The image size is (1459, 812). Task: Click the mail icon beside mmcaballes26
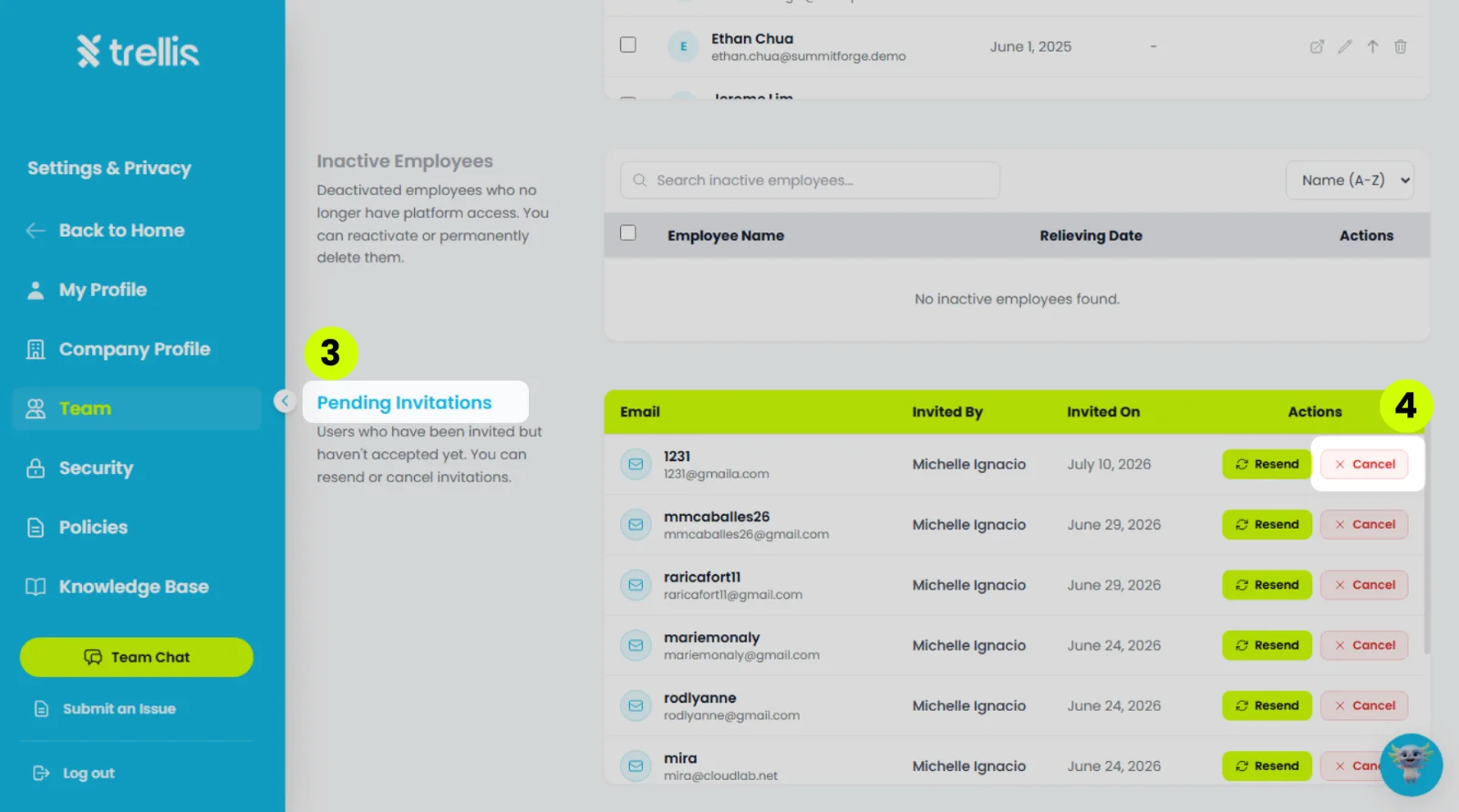click(x=636, y=525)
